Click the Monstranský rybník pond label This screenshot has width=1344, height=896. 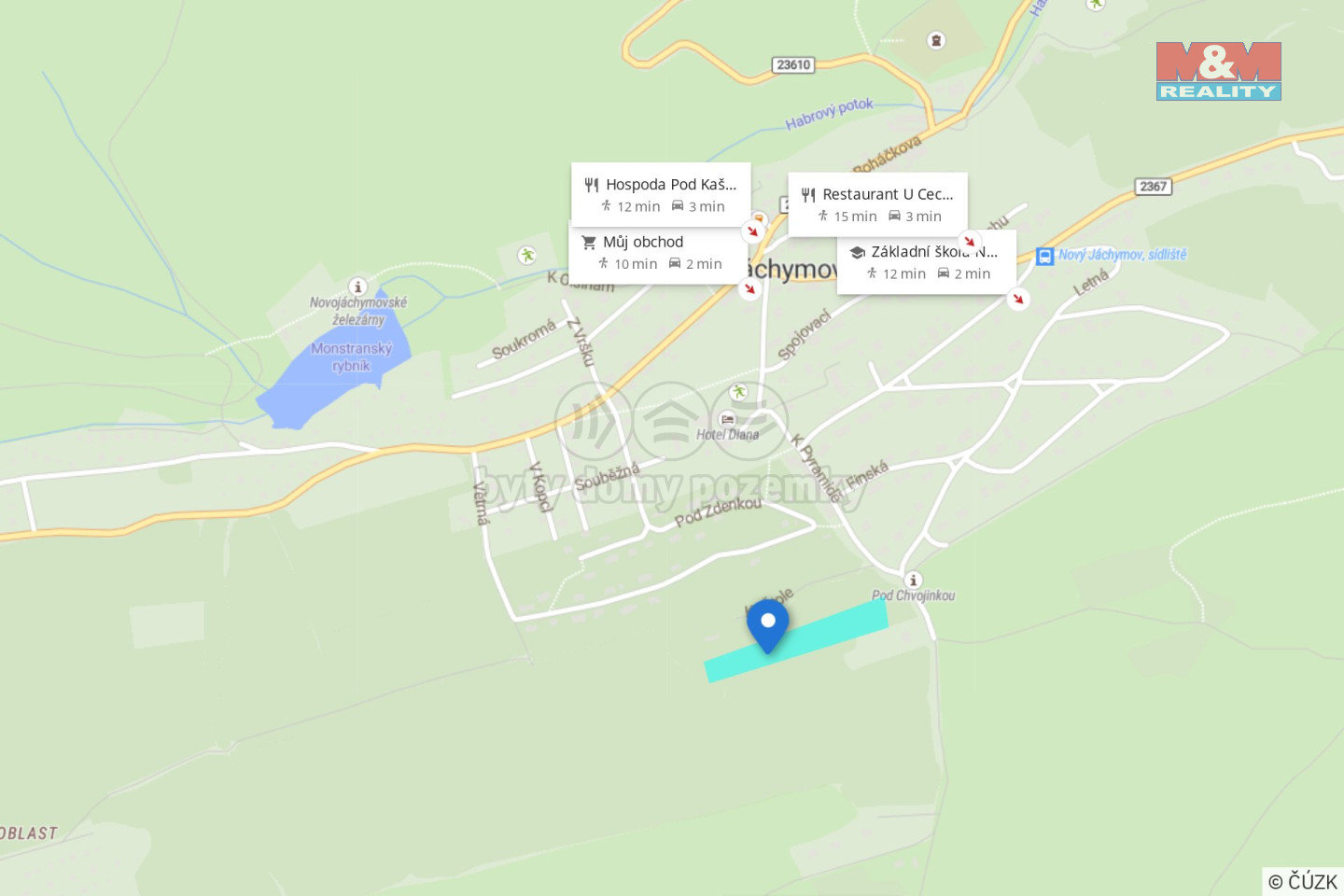(352, 357)
